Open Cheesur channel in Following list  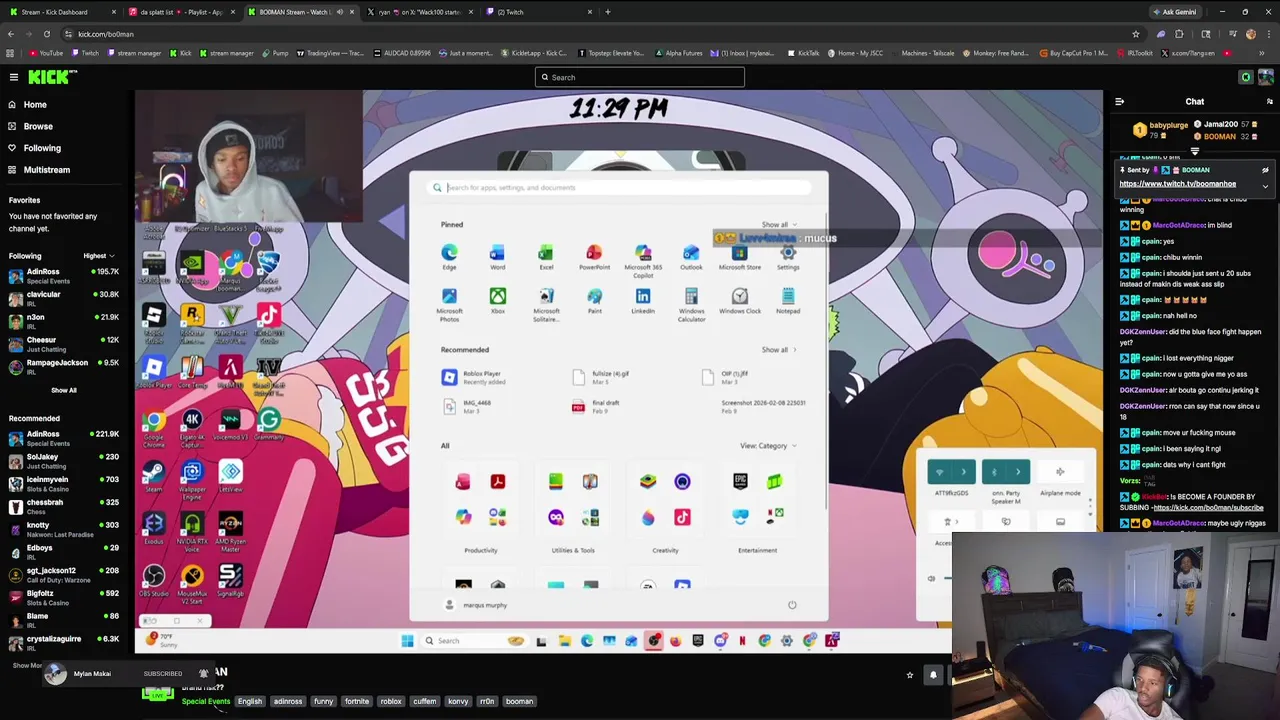pyautogui.click(x=64, y=344)
